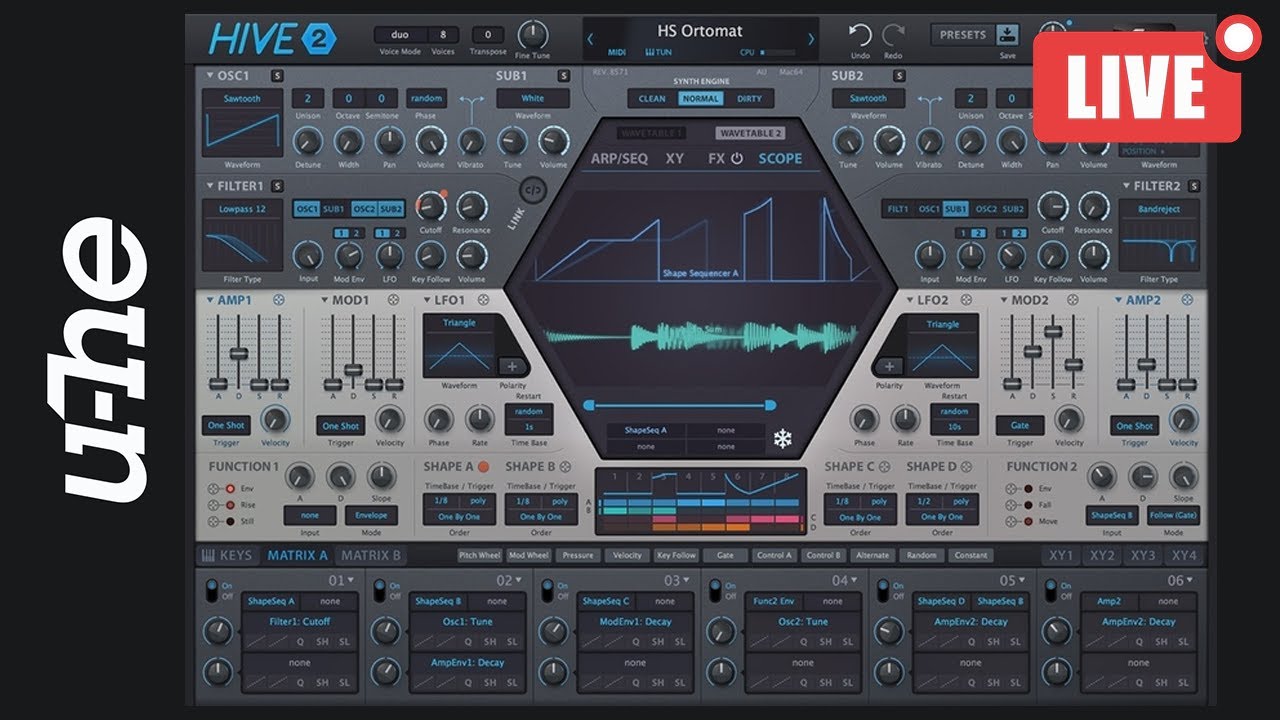Image resolution: width=1280 pixels, height=720 pixels.
Task: Toggle OSC1 input on Filter1
Action: [x=306, y=209]
